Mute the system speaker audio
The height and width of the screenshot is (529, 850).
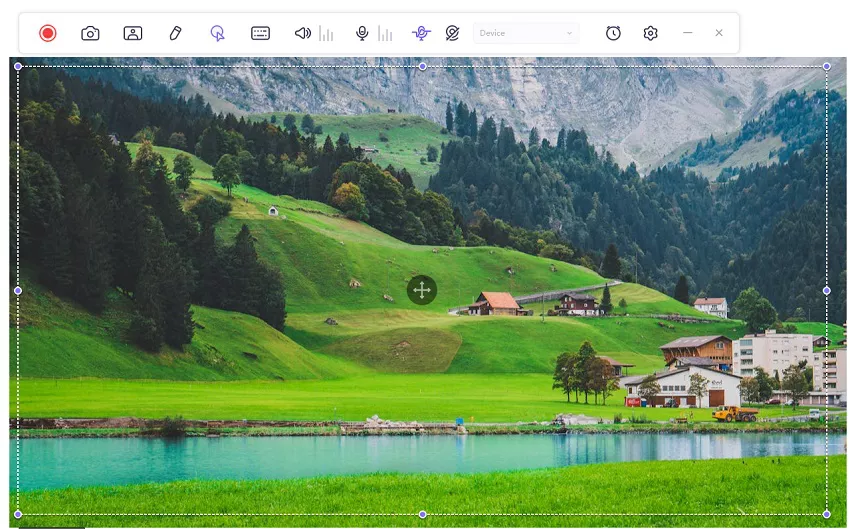click(x=302, y=33)
